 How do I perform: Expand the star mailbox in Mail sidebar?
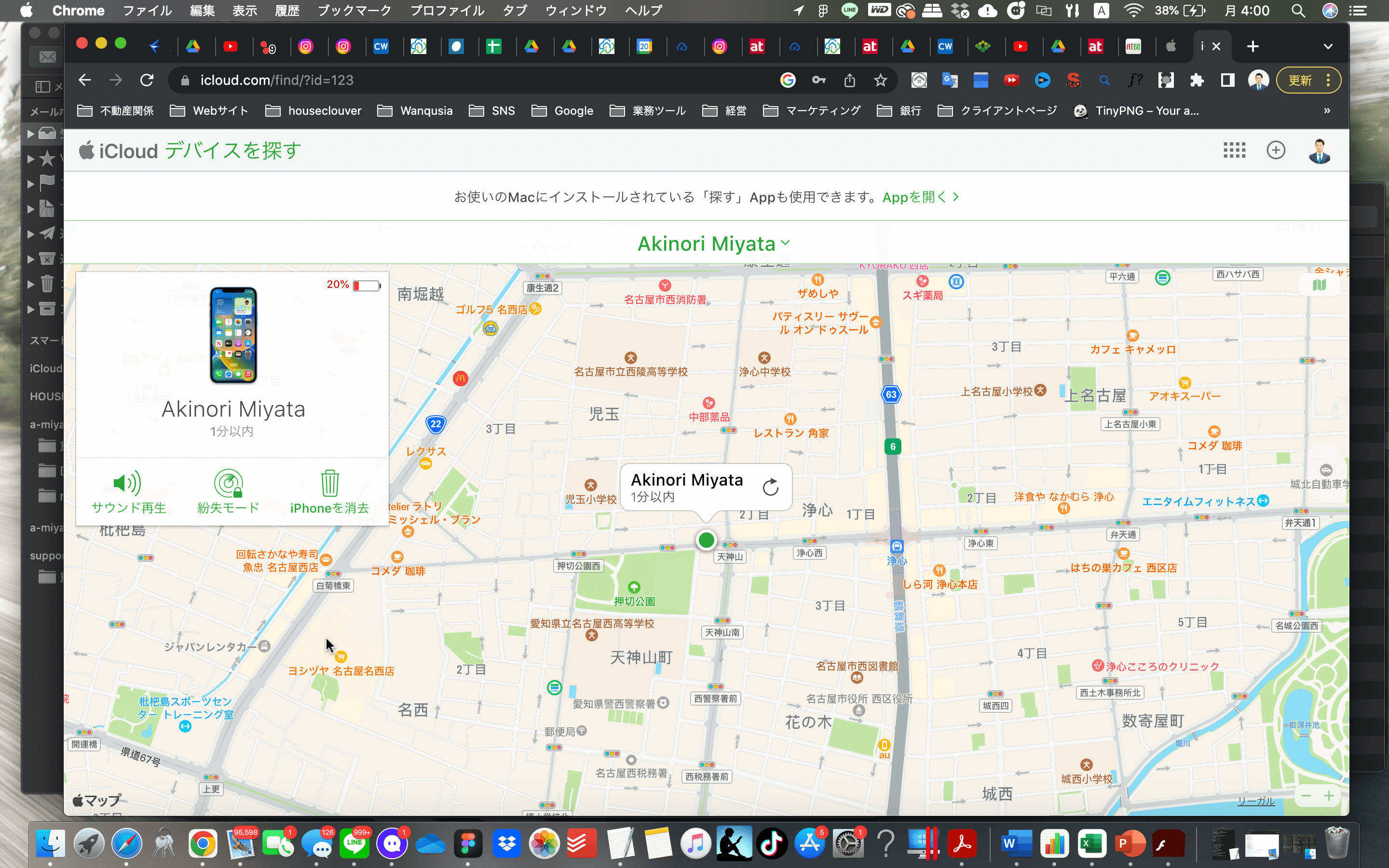click(30, 159)
